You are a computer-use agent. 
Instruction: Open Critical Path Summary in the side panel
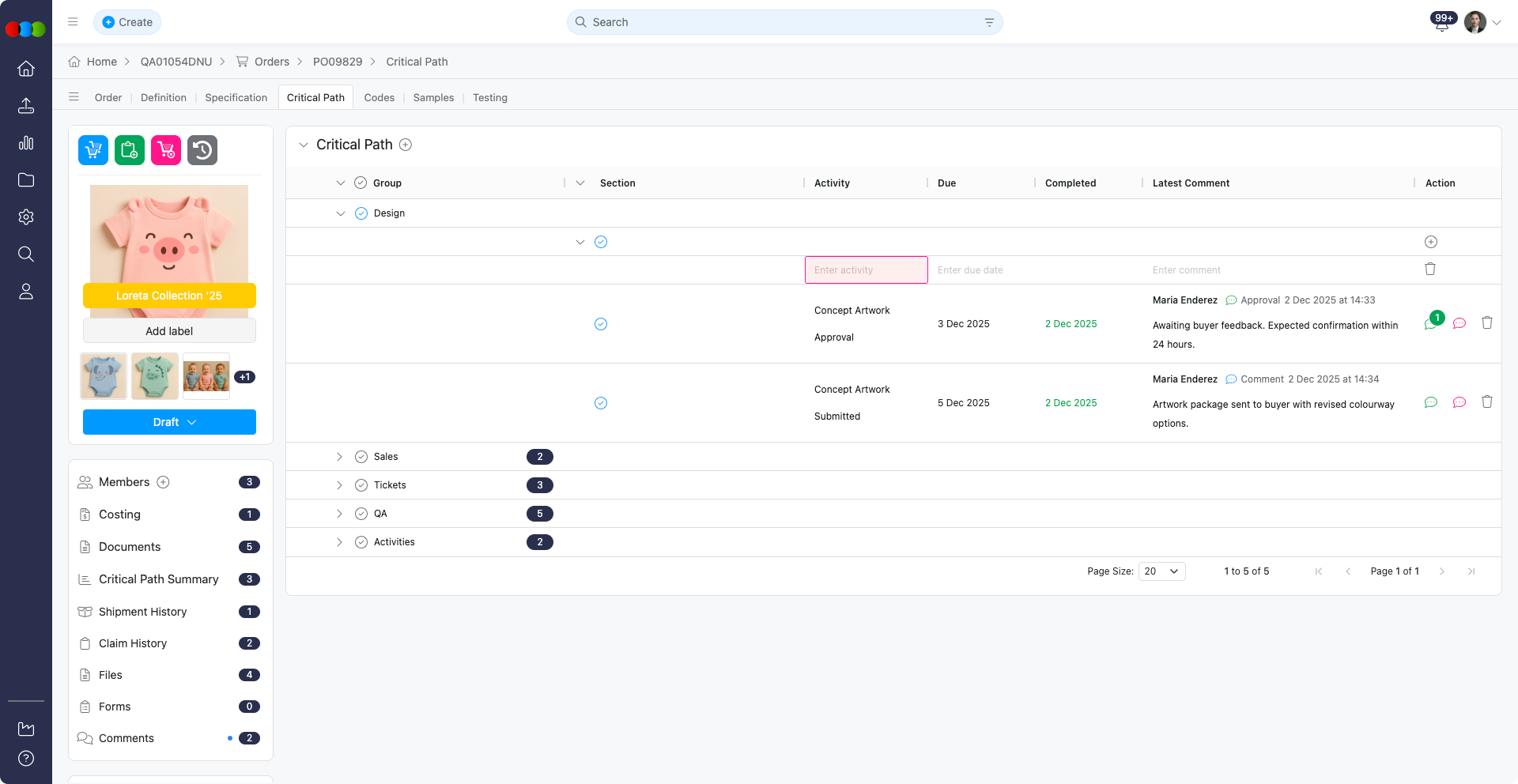click(x=158, y=579)
